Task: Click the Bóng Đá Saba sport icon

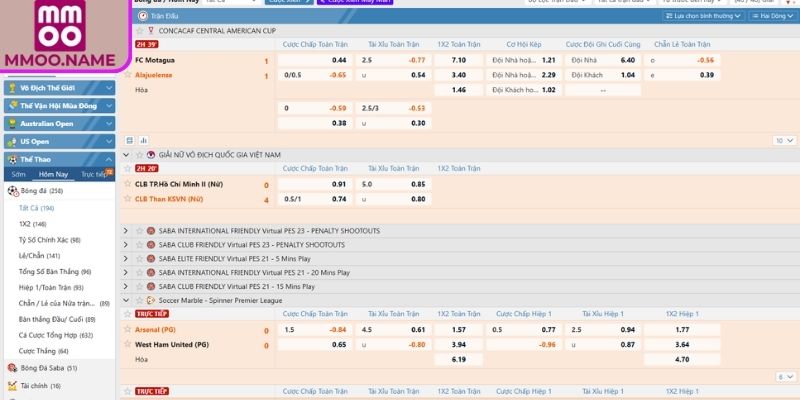Action: [12, 368]
